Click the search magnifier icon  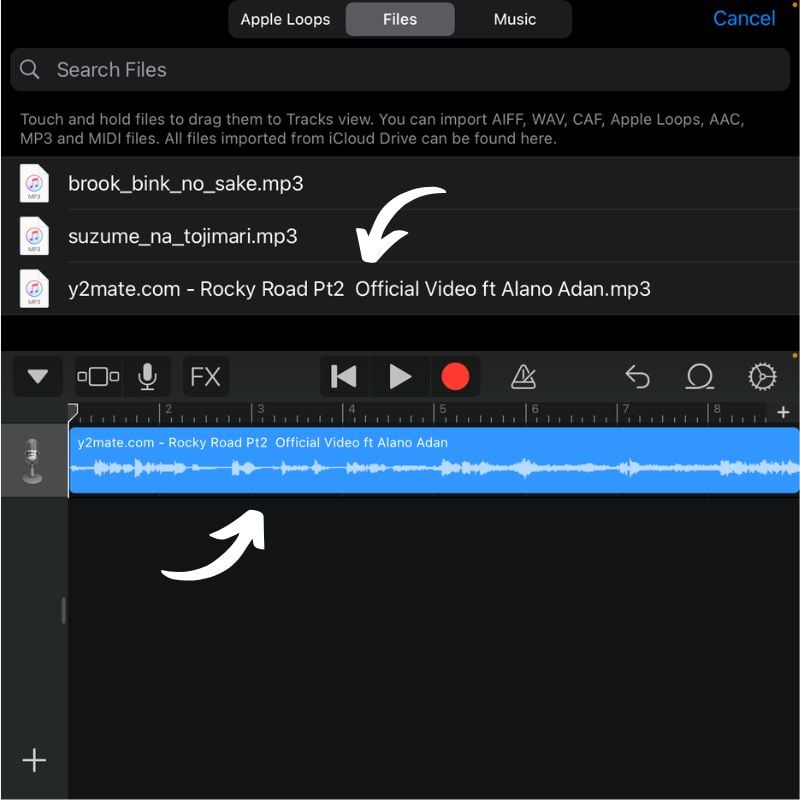point(30,69)
